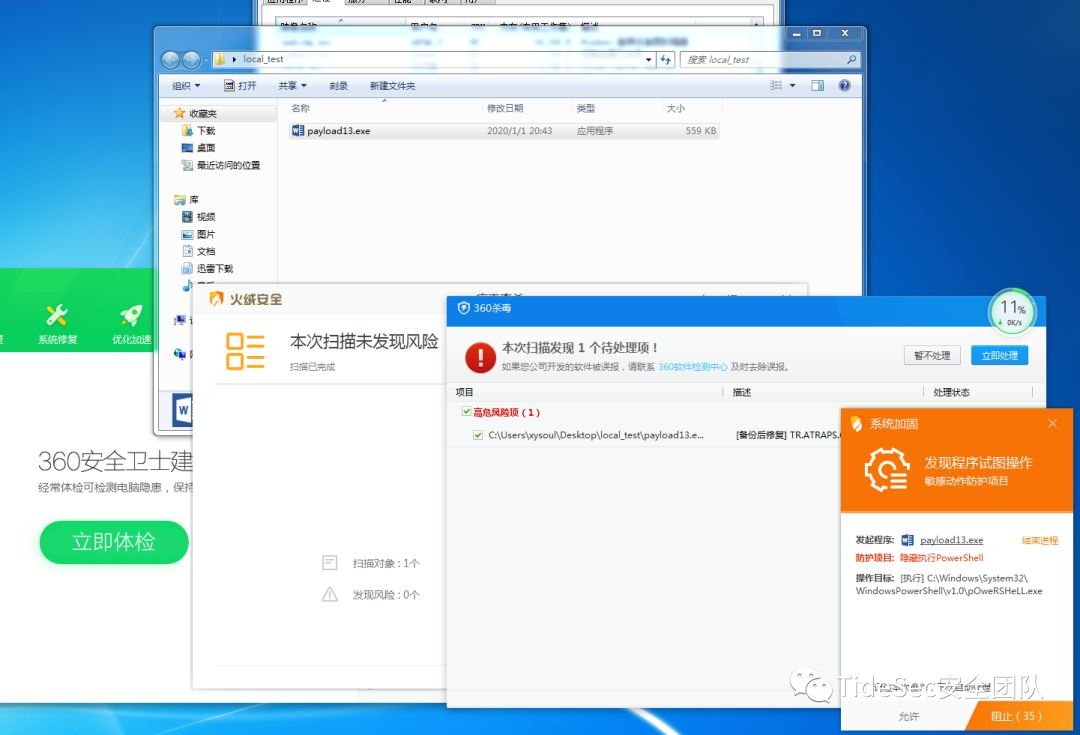The width and height of the screenshot is (1080, 735).
Task: Open Explorer help icon
Action: pos(844,85)
